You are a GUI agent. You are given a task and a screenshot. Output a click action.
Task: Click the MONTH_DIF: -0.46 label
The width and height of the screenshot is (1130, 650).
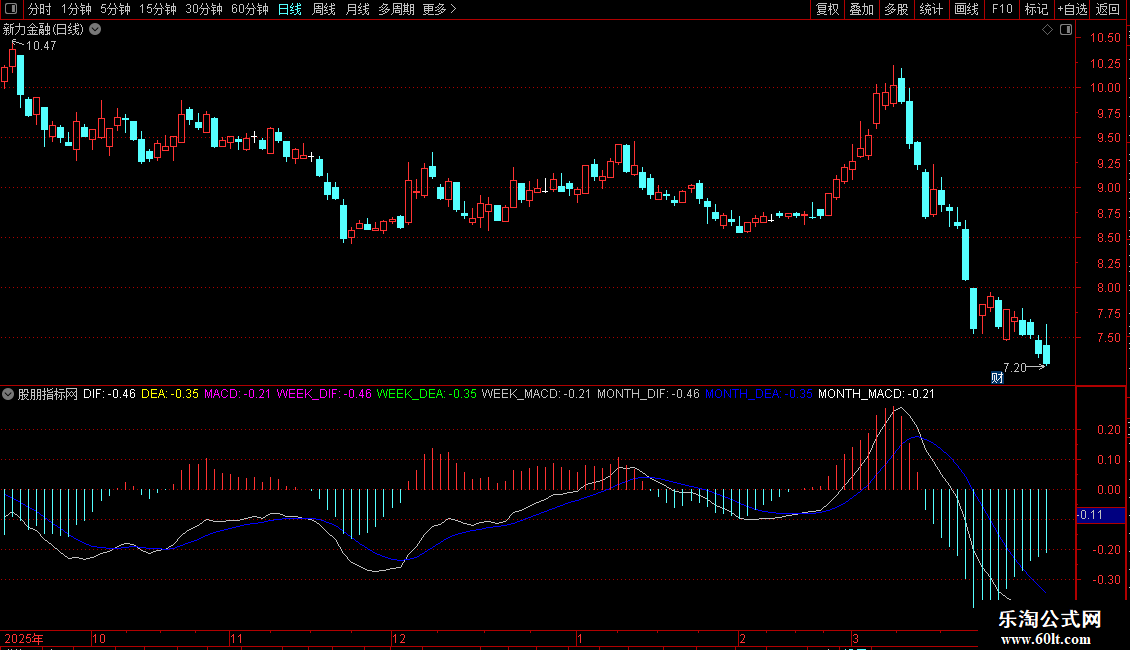[649, 394]
